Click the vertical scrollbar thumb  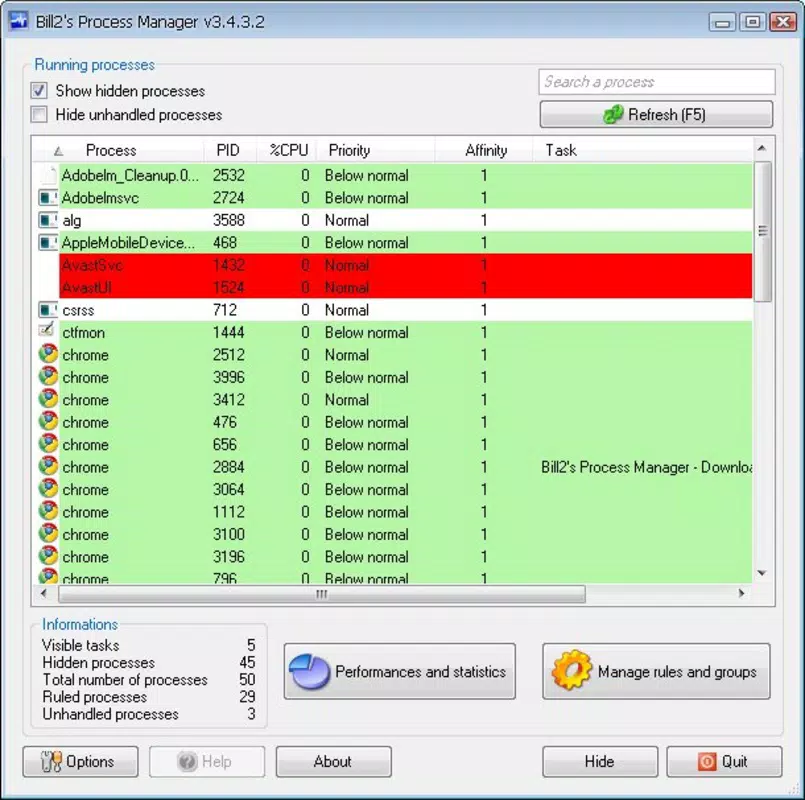click(x=763, y=231)
